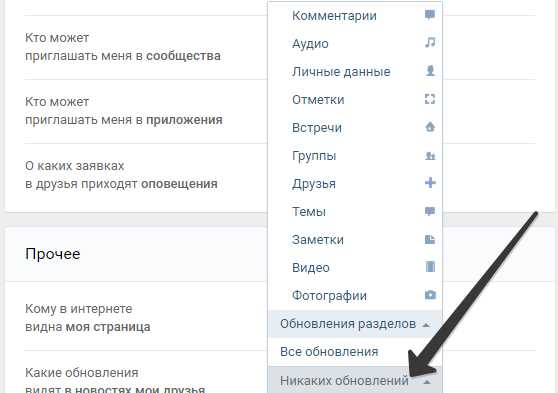Click the camera icon beside Фотографии
This screenshot has height=393, width=558.
coord(430,295)
